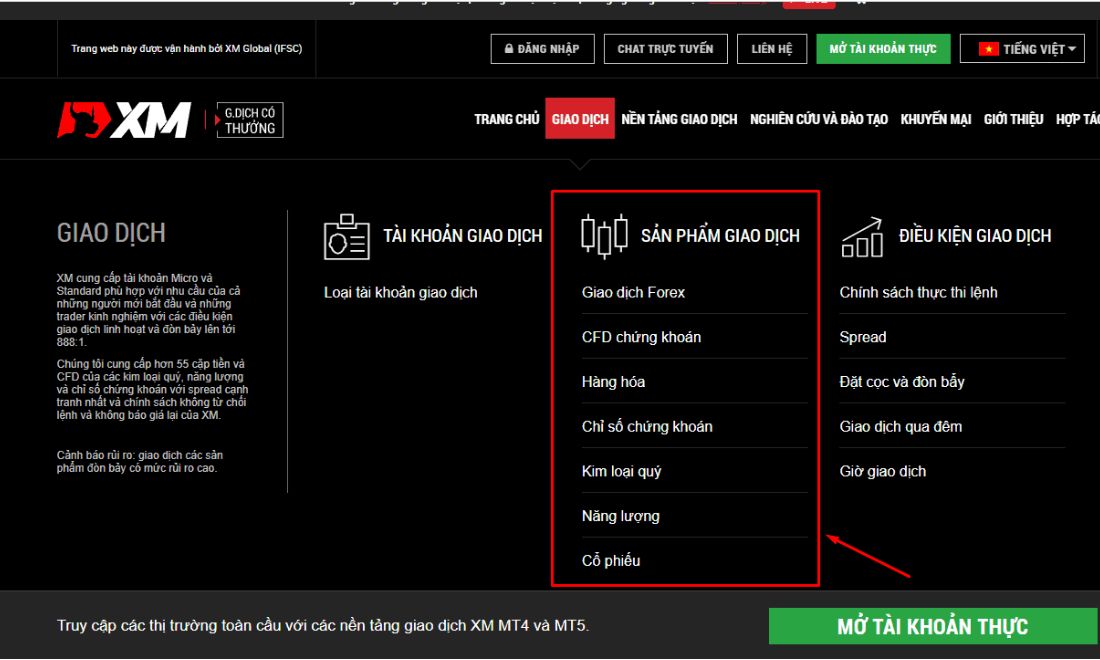
Task: Click the 'Truy cập các thị trường toàn cầu' text
Action: tap(323, 626)
